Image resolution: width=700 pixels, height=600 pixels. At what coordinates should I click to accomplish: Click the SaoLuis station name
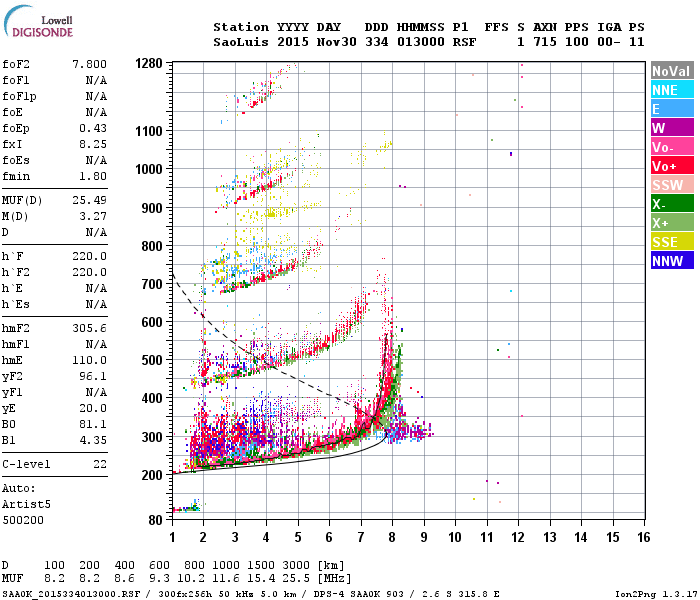pos(241,42)
